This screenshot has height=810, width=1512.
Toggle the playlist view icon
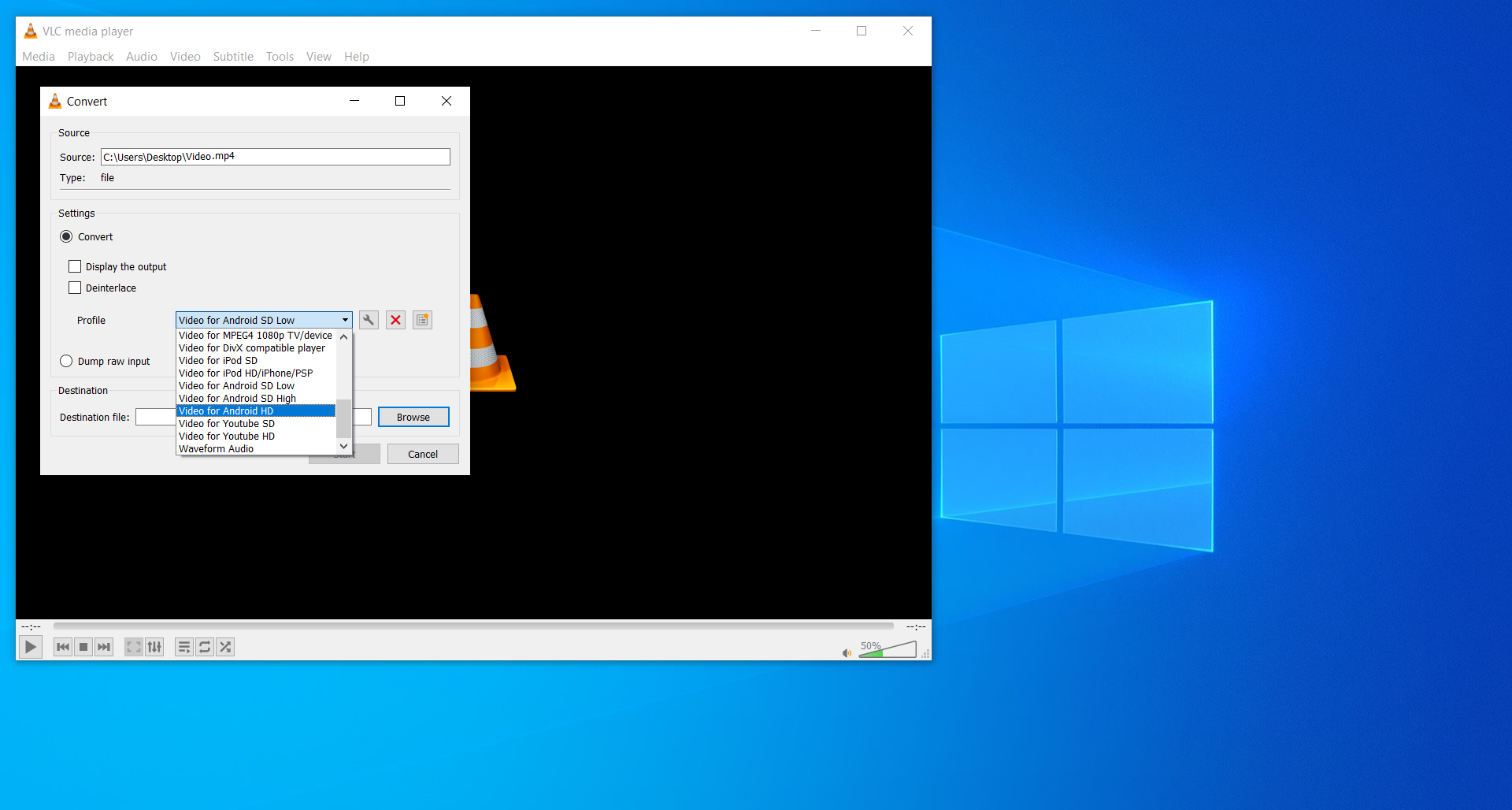point(183,647)
